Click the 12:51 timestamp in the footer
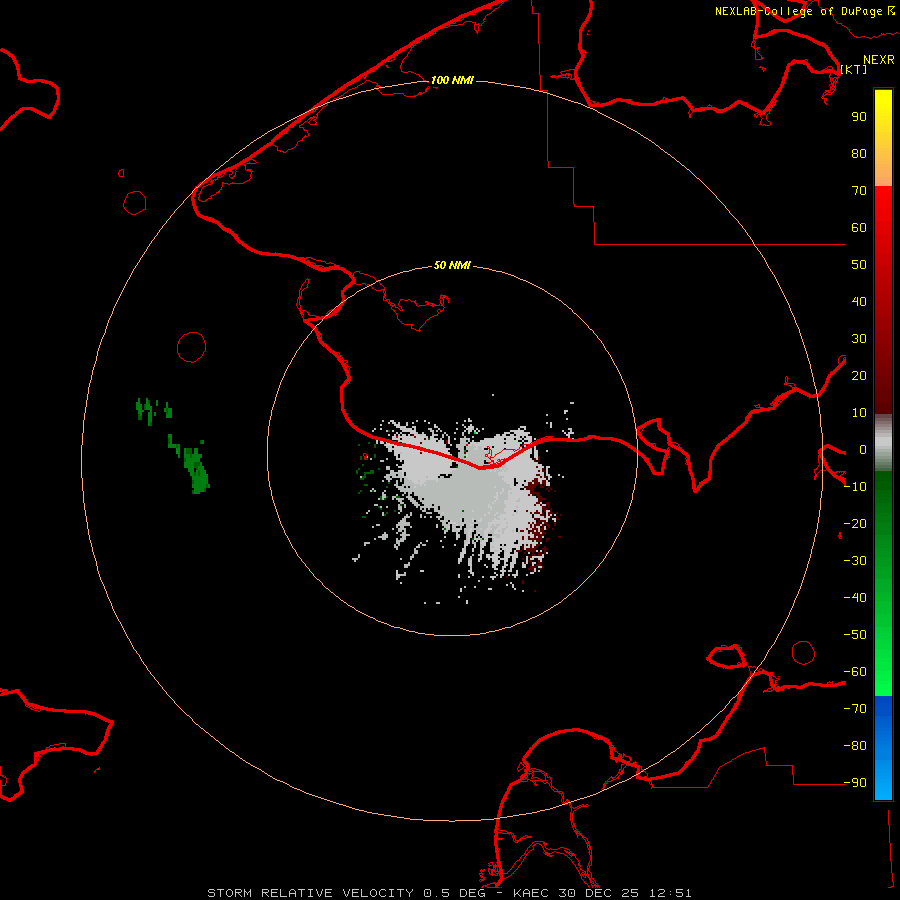Image resolution: width=900 pixels, height=900 pixels. [x=670, y=893]
